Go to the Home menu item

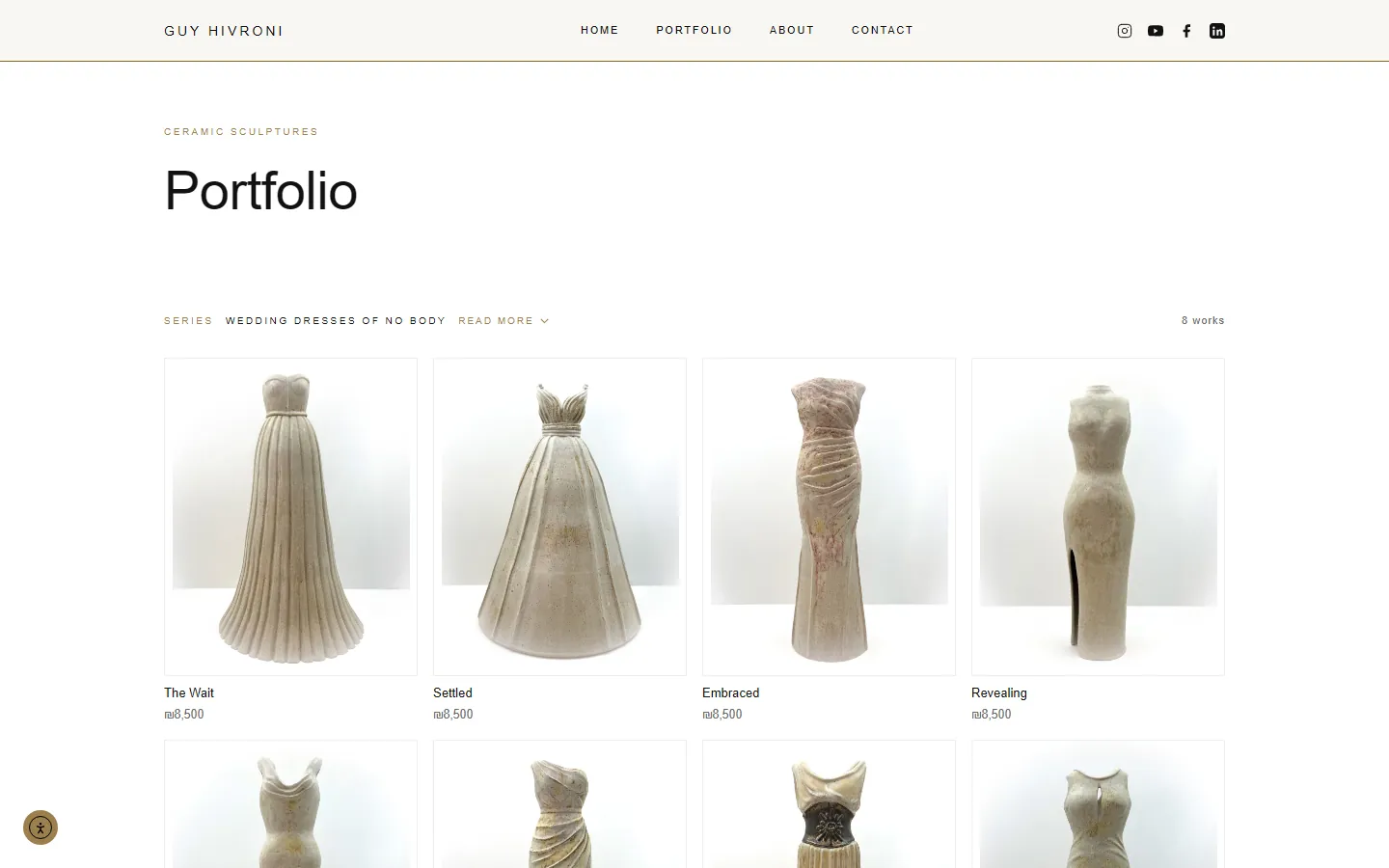pyautogui.click(x=600, y=30)
